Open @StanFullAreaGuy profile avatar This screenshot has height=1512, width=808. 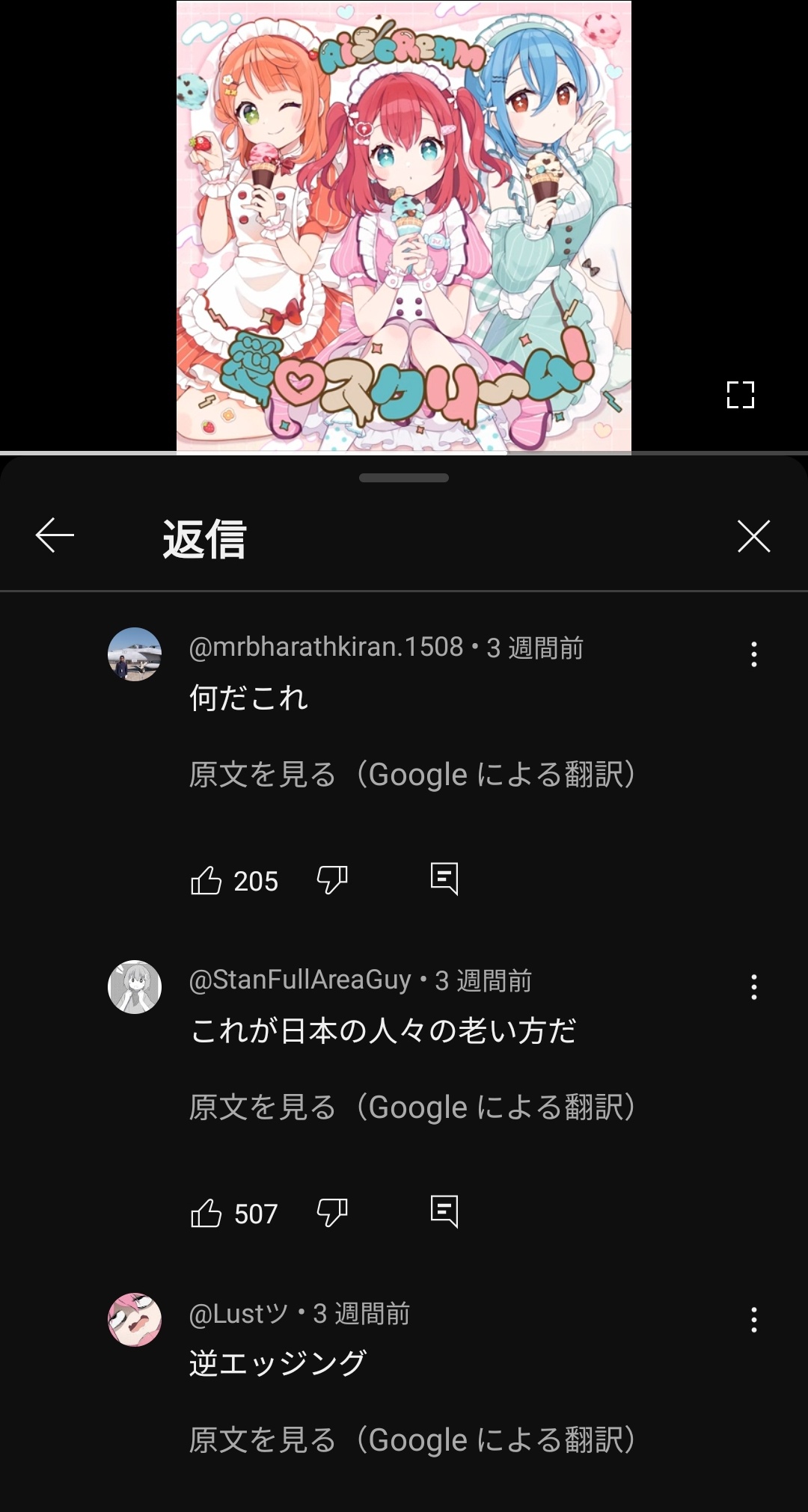pos(135,987)
